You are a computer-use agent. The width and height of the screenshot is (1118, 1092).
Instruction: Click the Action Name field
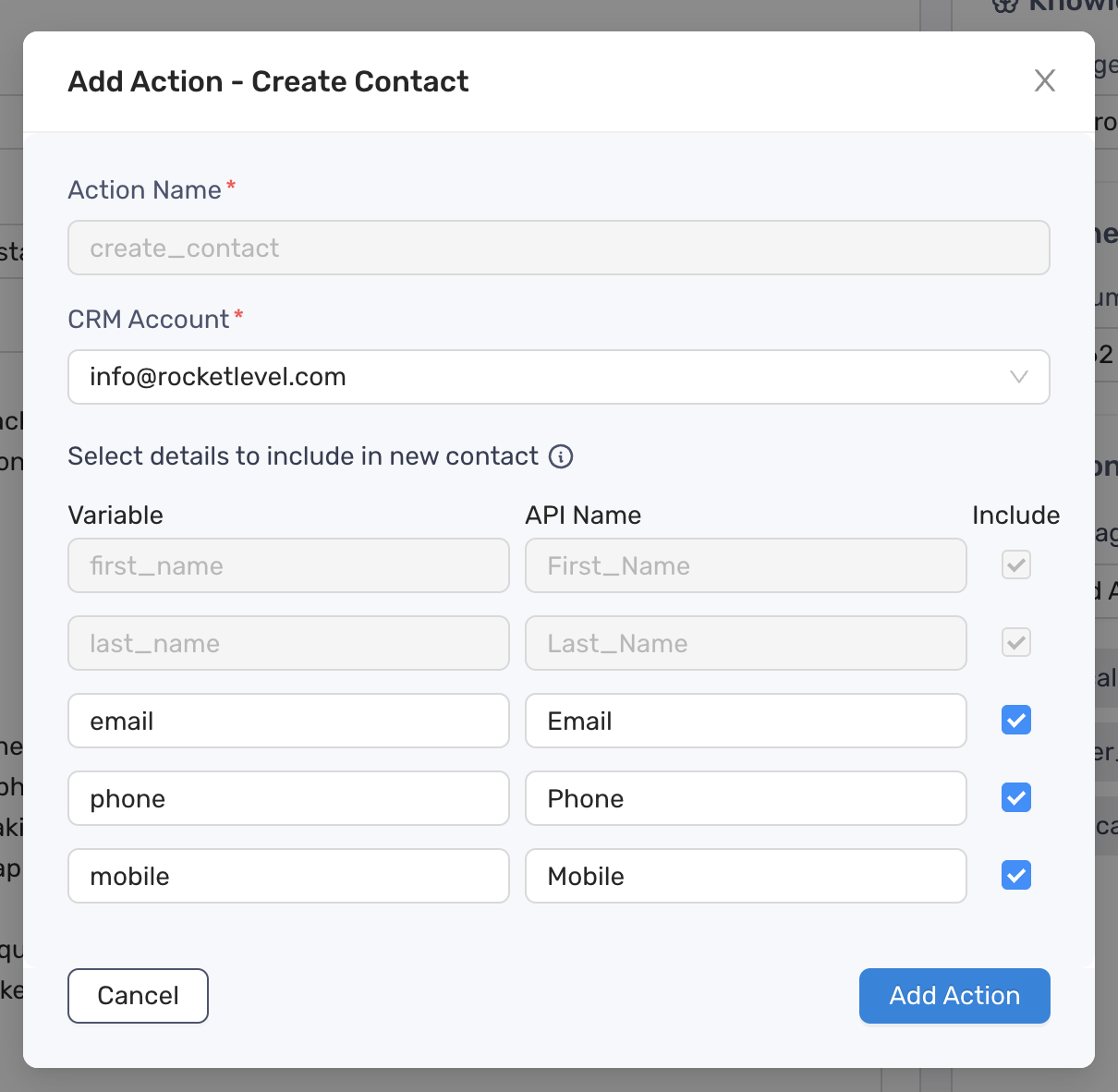[x=558, y=248]
